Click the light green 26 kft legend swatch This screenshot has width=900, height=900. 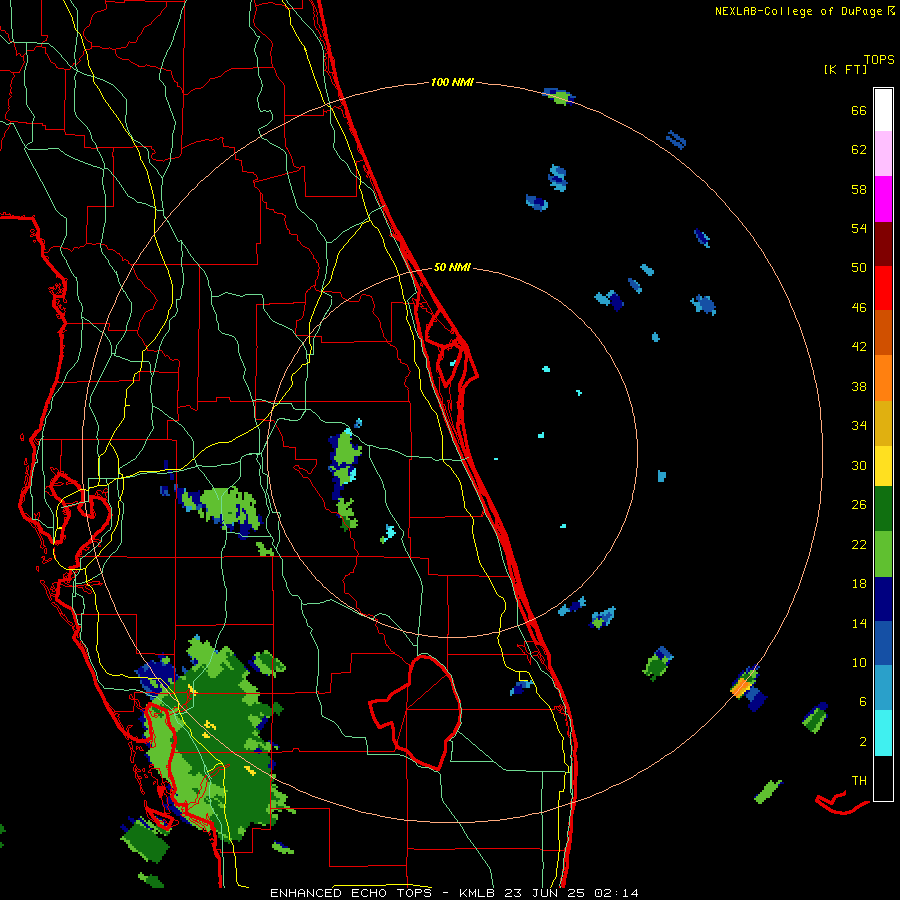(x=883, y=554)
